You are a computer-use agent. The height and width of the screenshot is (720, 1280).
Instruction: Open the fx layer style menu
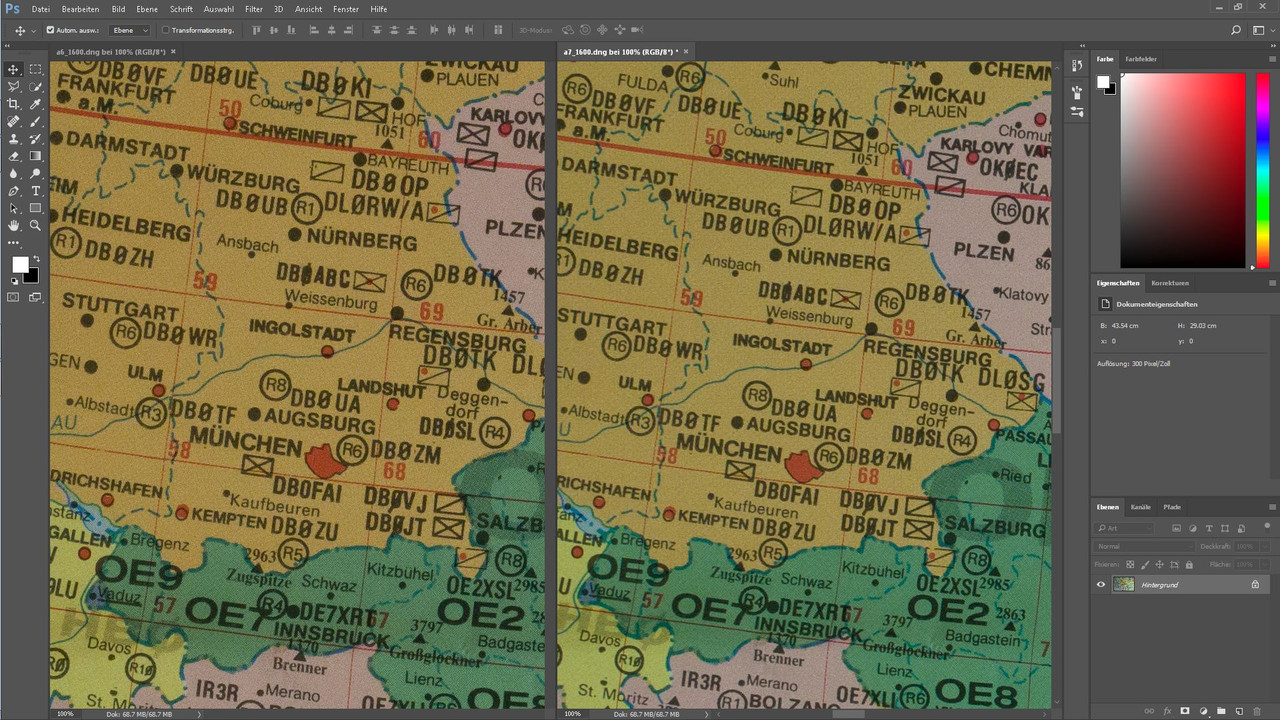(x=1167, y=711)
